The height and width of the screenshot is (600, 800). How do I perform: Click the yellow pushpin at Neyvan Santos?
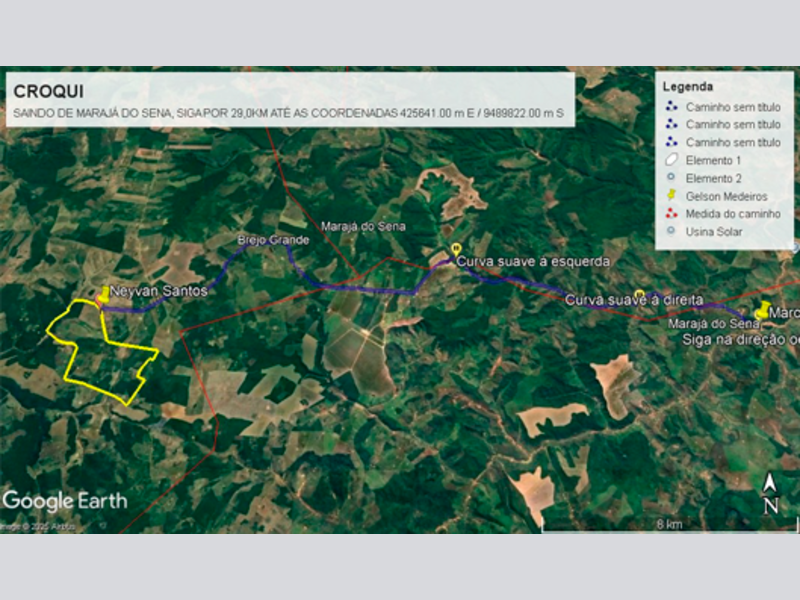[104, 295]
